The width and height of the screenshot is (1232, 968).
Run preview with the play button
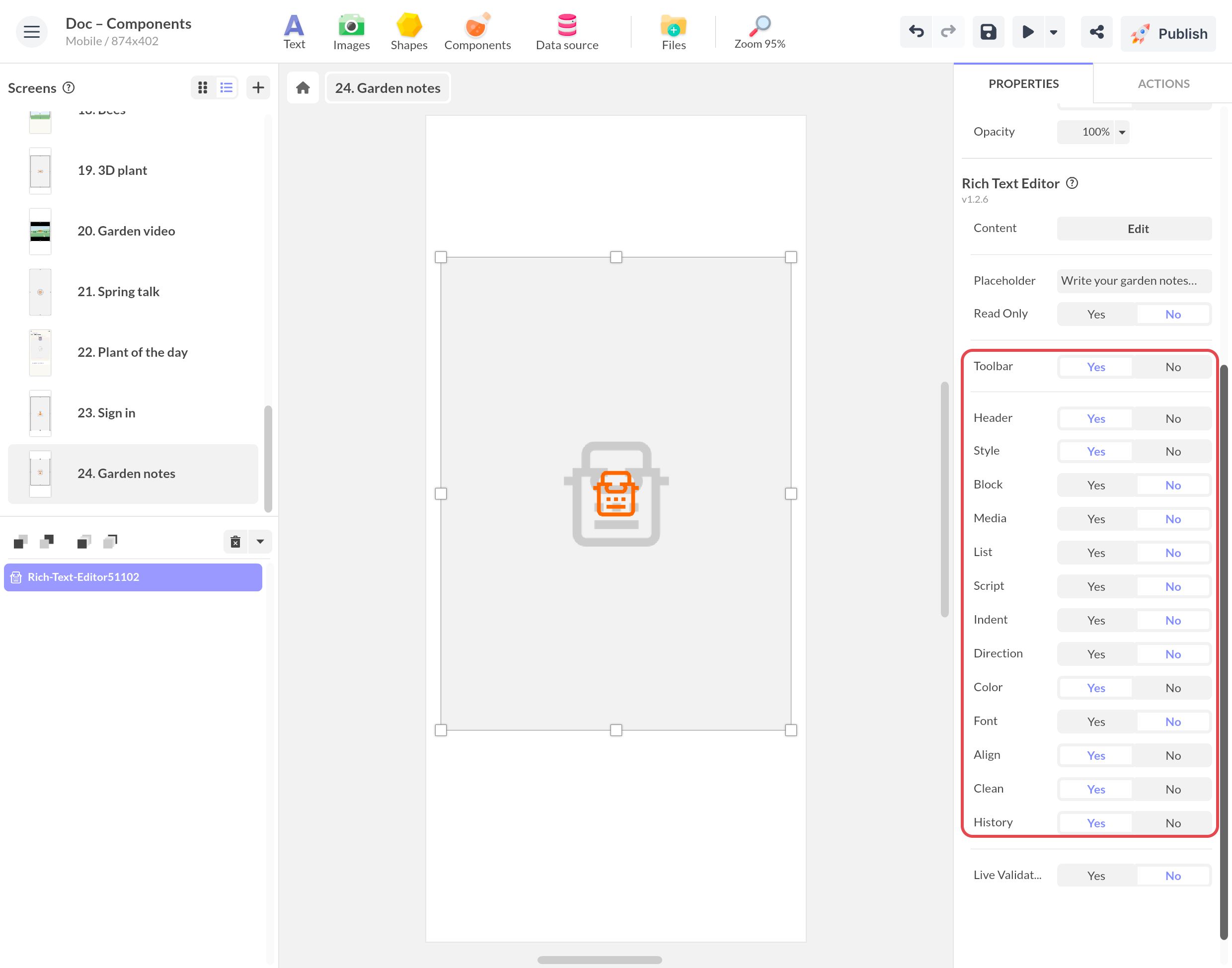click(x=1027, y=32)
